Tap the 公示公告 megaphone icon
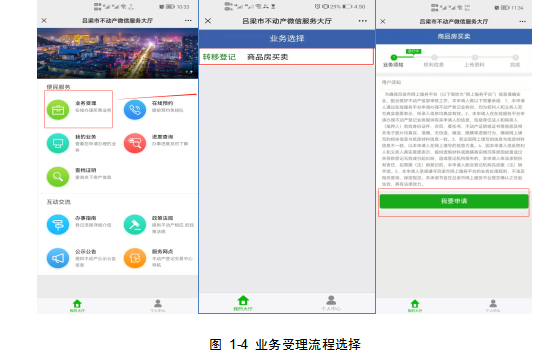 click(58, 258)
